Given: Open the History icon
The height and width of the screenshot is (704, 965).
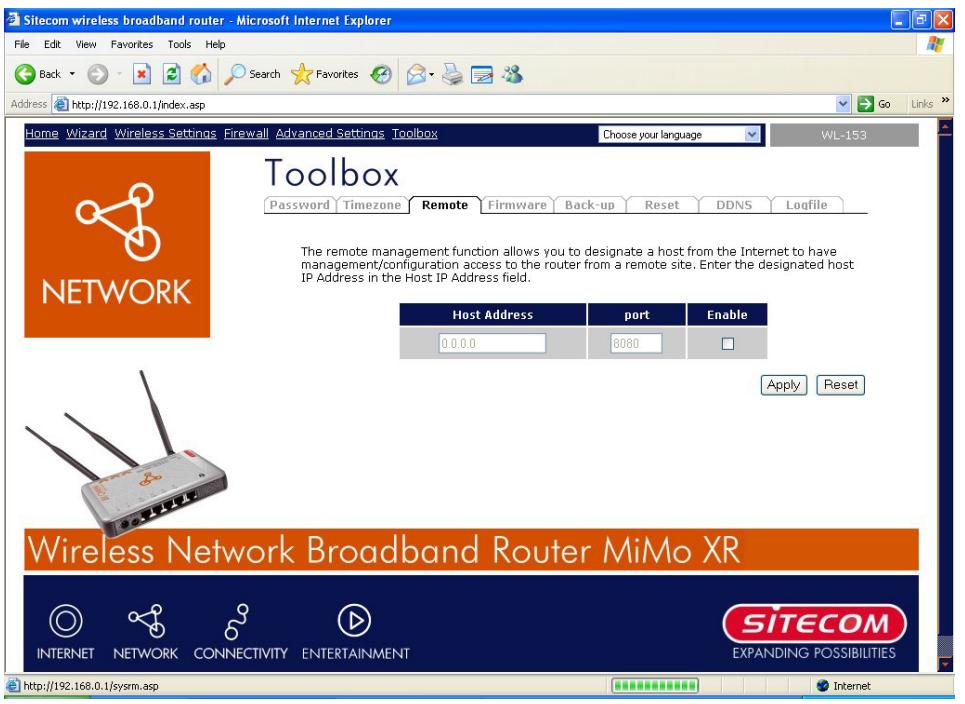Looking at the screenshot, I should tap(381, 74).
